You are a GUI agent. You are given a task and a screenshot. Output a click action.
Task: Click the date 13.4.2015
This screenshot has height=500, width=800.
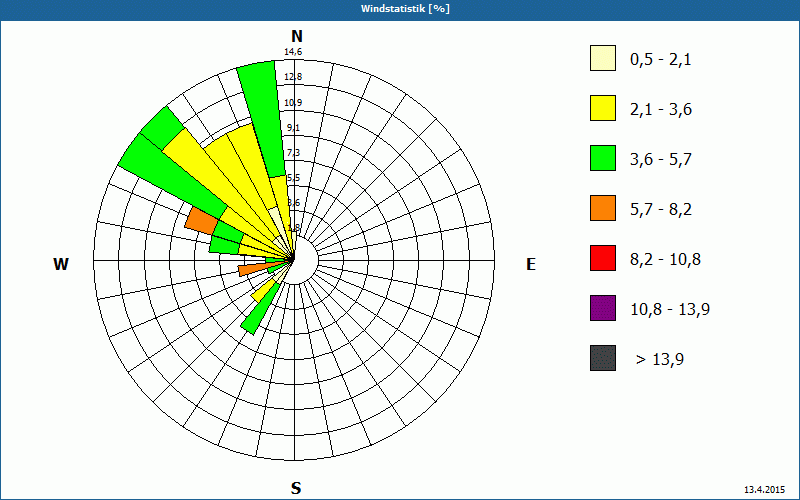tap(764, 489)
